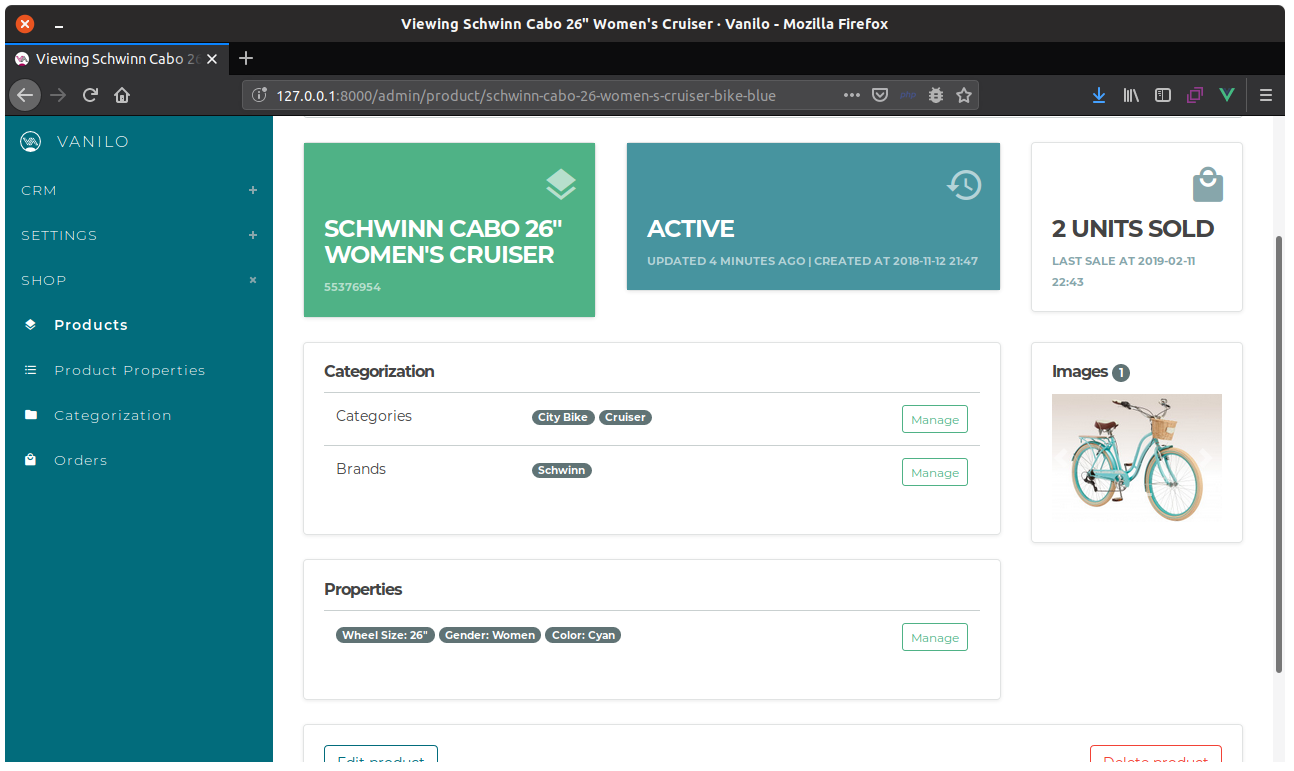Open page actions three-dots menu
Viewport: 1294px width, 771px height.
pos(852,95)
